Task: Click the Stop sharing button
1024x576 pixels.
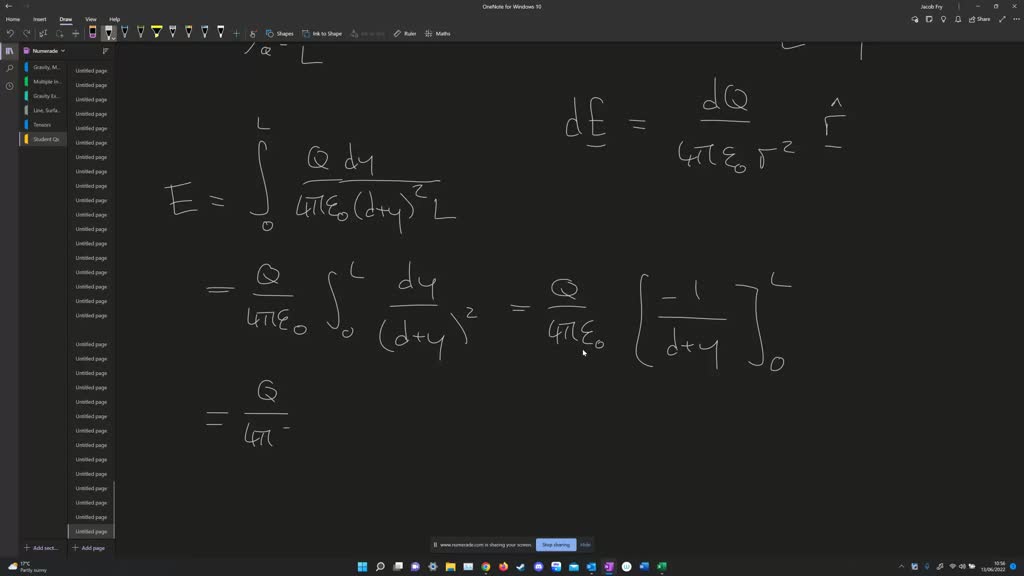Action: [555, 545]
